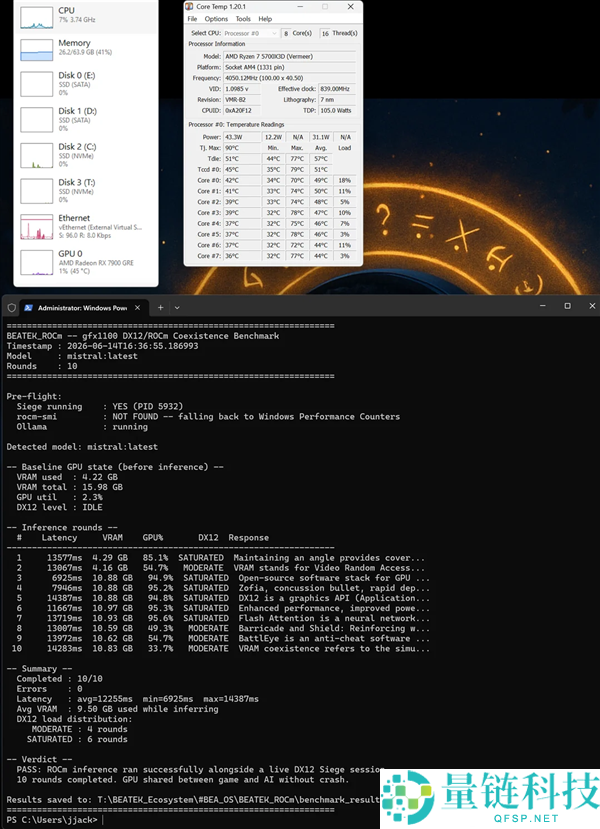This screenshot has width=600, height=829.
Task: Click the Avg VRAM 9.50 GB summary line
Action: point(117,709)
